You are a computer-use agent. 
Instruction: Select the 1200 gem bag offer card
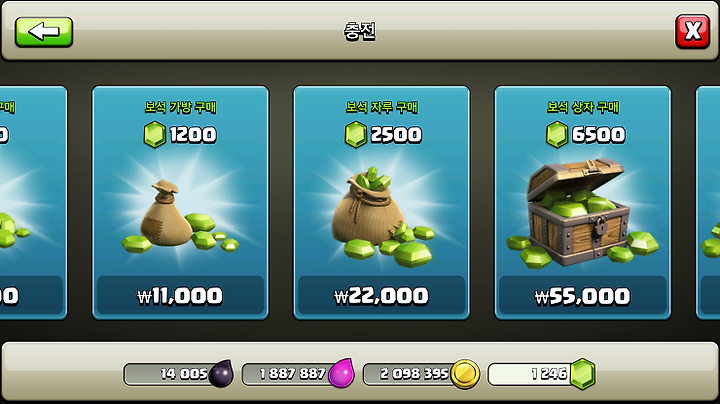180,202
